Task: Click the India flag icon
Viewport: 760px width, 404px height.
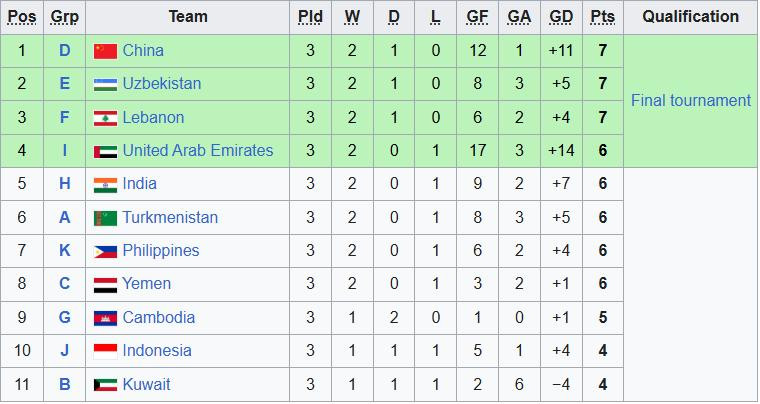Action: [105, 184]
